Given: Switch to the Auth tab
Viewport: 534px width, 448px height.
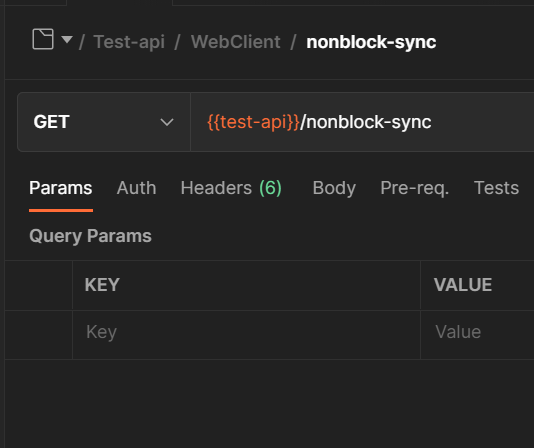Looking at the screenshot, I should (136, 188).
